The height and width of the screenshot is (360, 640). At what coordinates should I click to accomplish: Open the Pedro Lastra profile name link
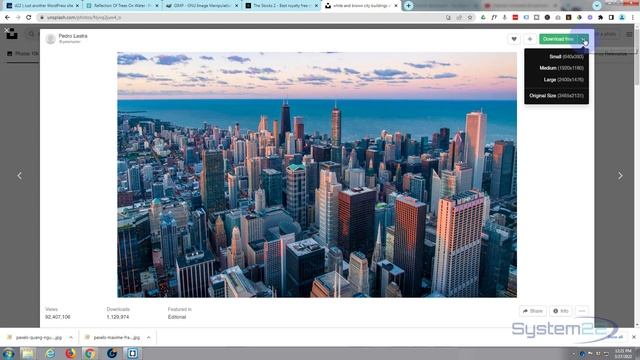(73, 36)
